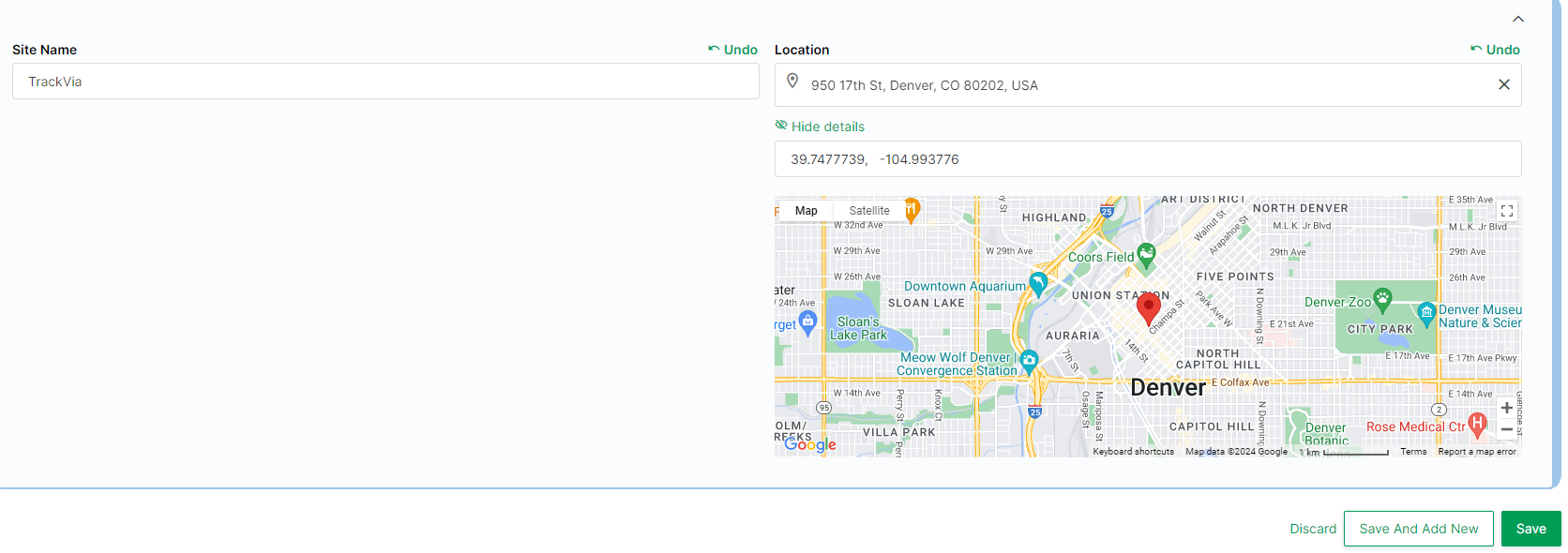
Task: Zoom out on the map
Action: pos(1506,429)
